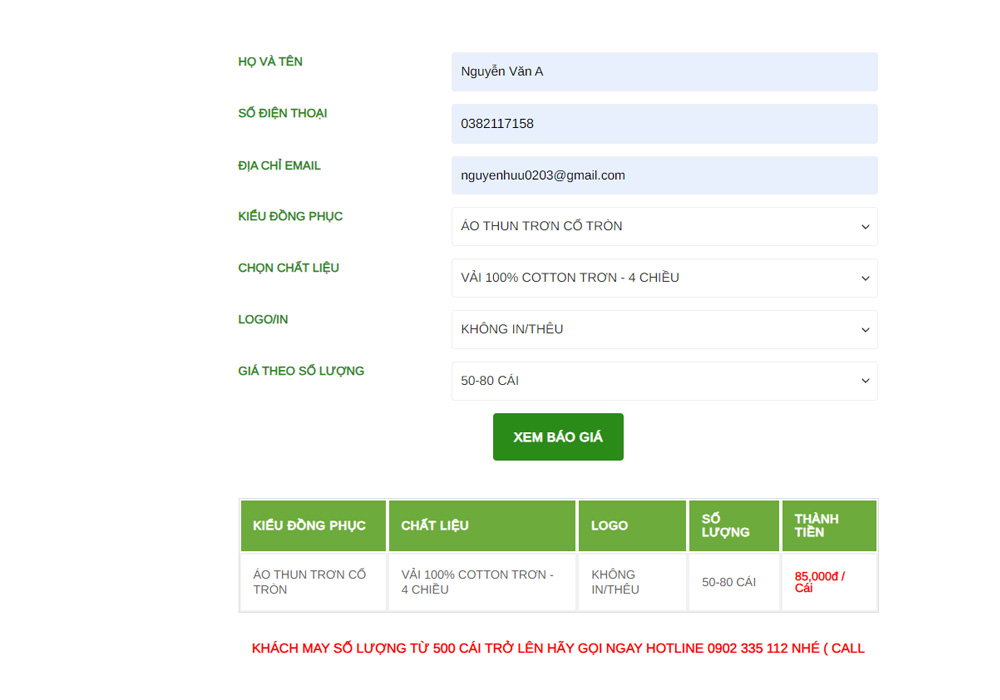The image size is (1000, 700).
Task: Open the Logo/In print option dropdown
Action: point(664,329)
